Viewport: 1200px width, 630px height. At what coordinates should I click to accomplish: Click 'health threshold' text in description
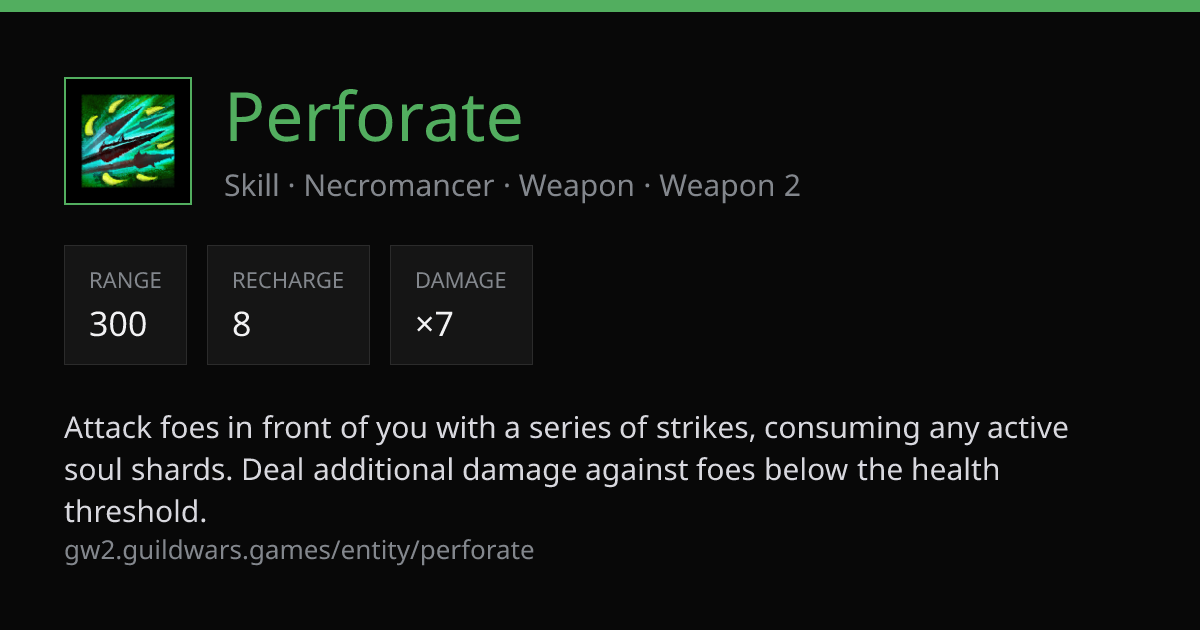[532, 491]
